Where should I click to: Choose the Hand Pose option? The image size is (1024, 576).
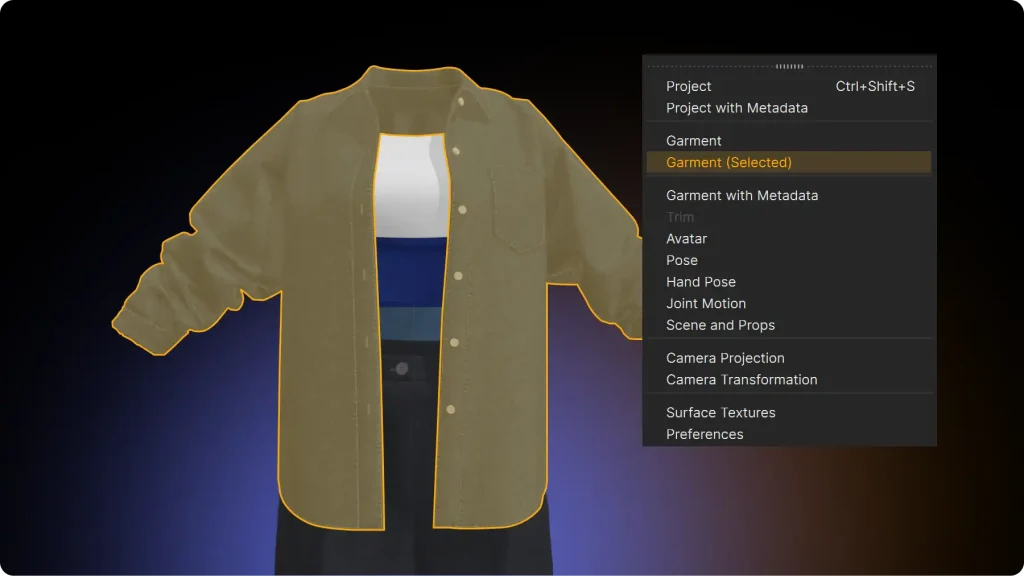[x=701, y=282]
